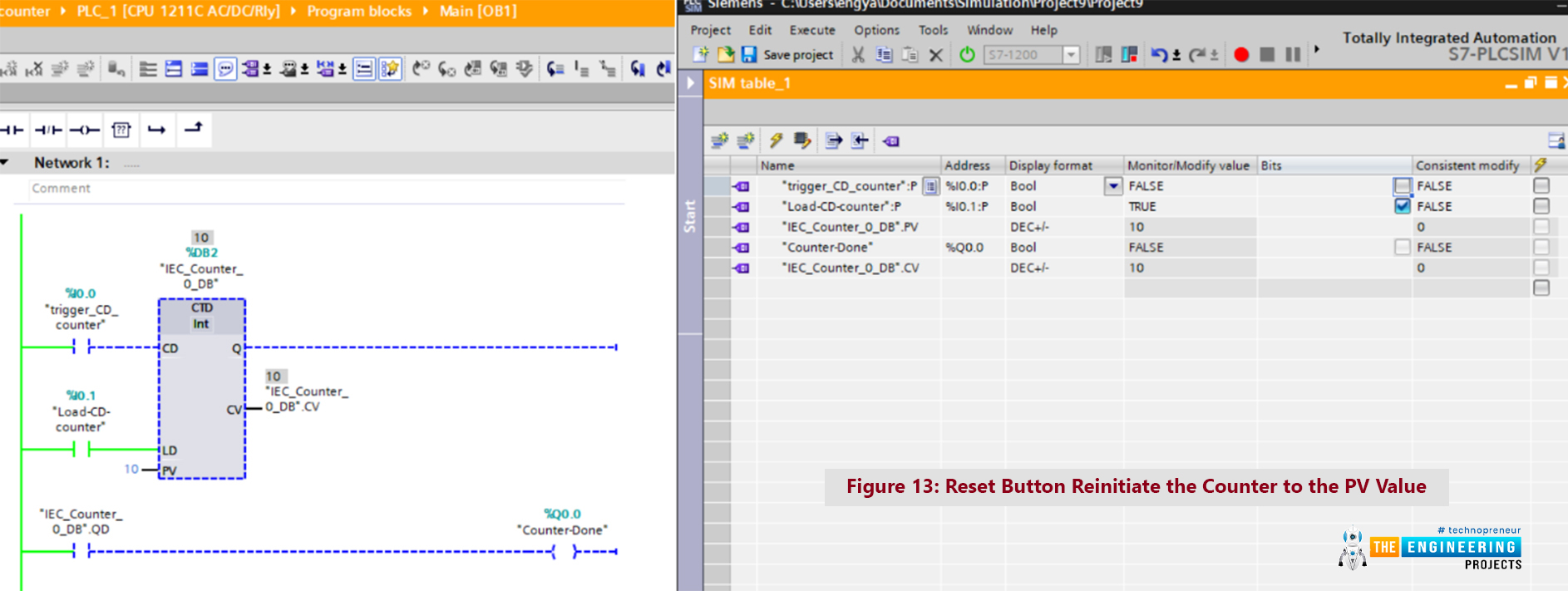Click the open project folder icon in PLCSIM
The height and width of the screenshot is (591, 1568).
[726, 54]
